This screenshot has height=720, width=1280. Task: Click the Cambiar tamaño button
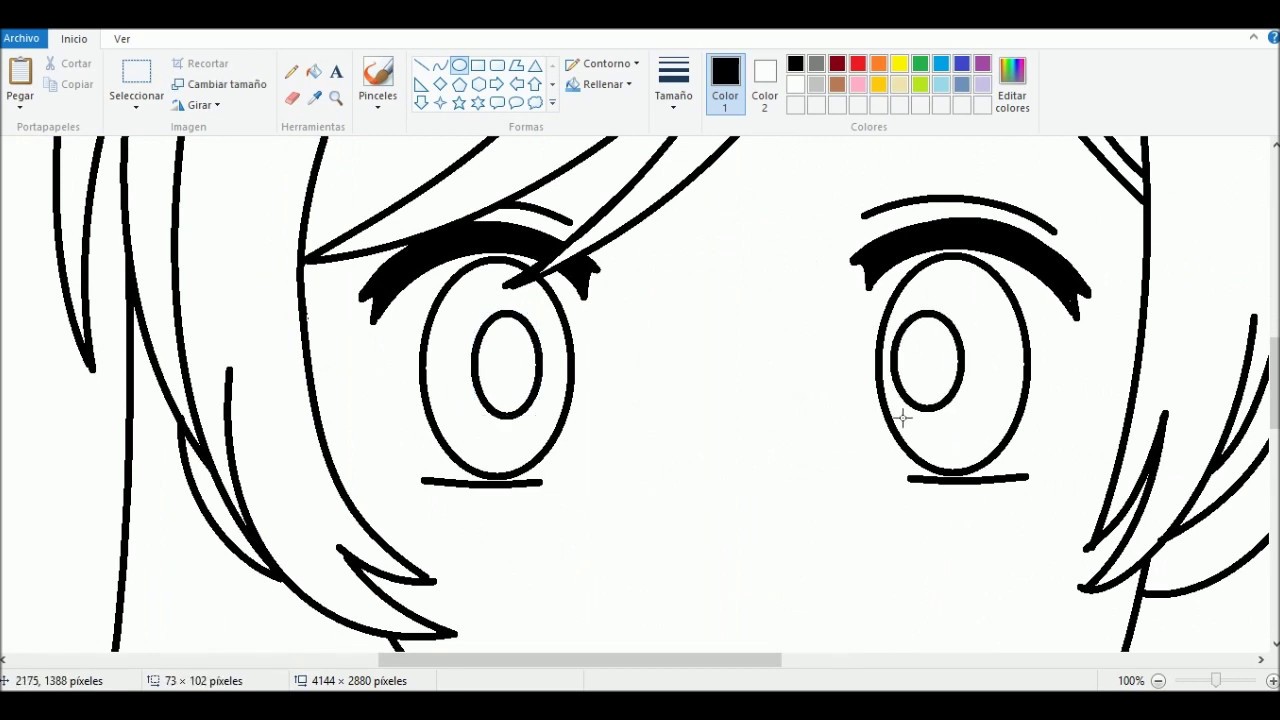219,85
